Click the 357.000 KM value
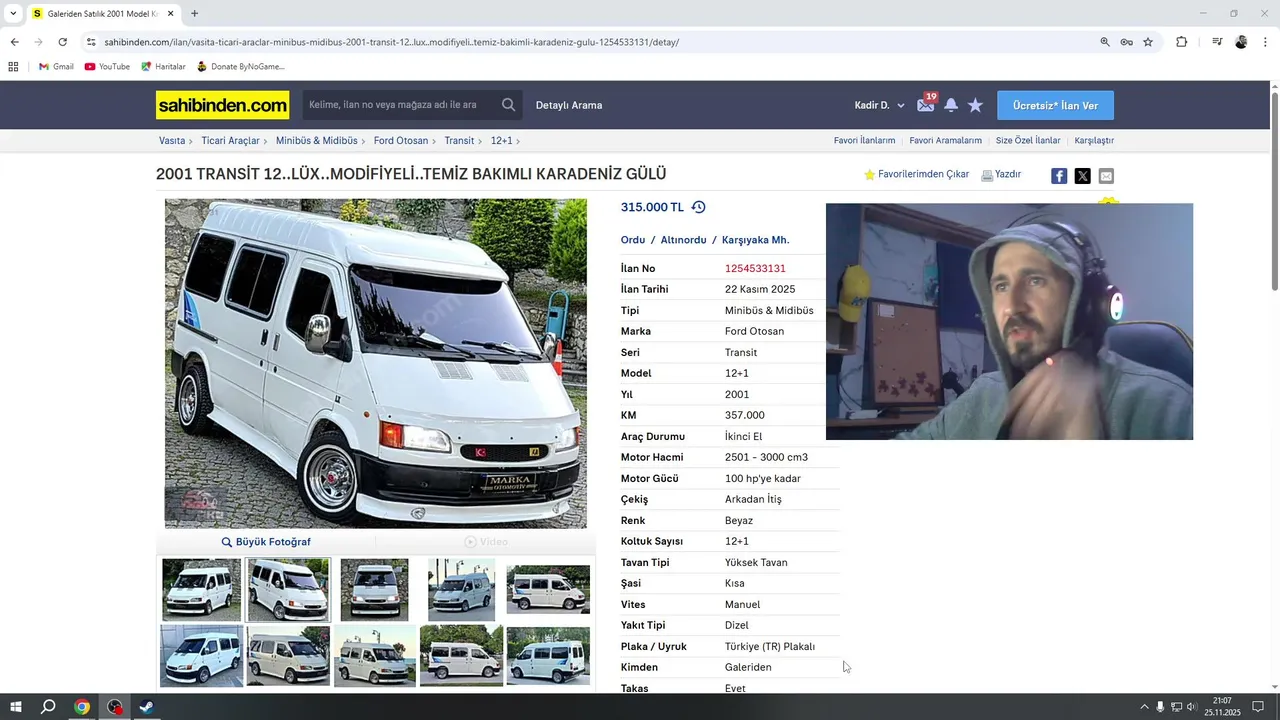This screenshot has height=720, width=1280. click(744, 415)
